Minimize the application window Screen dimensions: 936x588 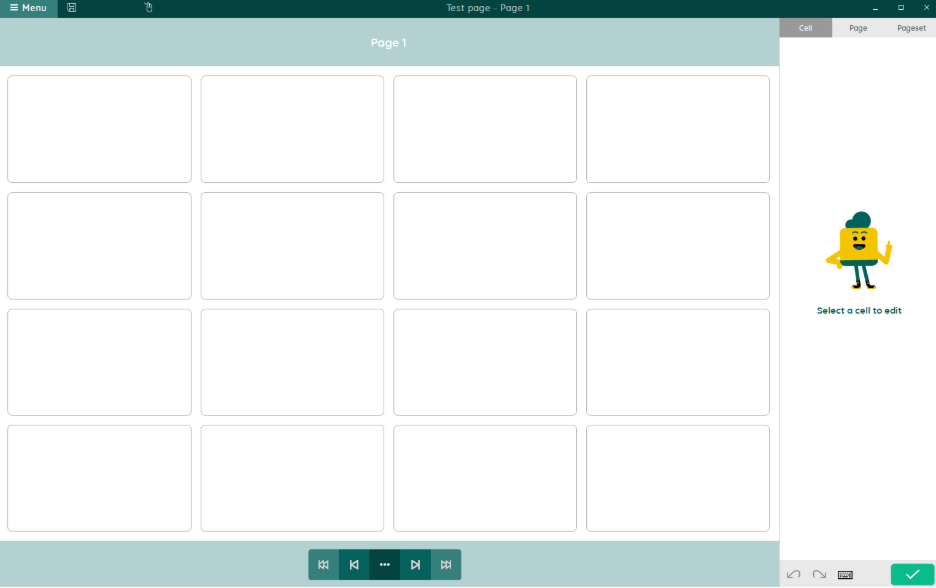(875, 8)
